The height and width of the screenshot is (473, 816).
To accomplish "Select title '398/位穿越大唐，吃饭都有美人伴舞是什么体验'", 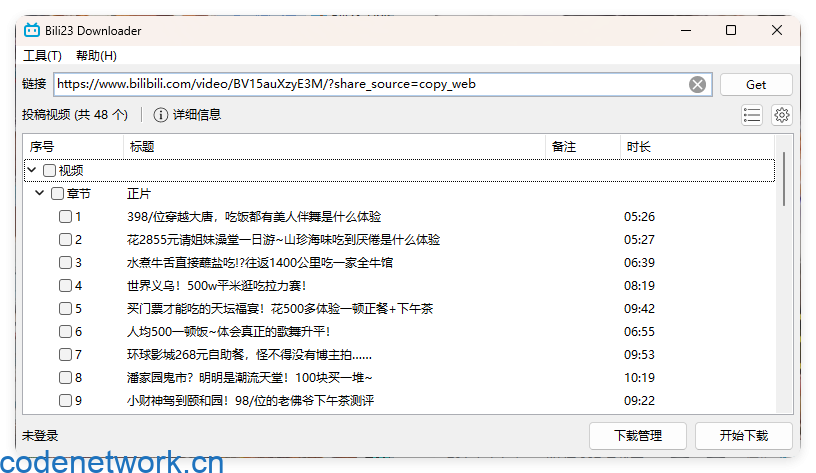I will pos(254,216).
